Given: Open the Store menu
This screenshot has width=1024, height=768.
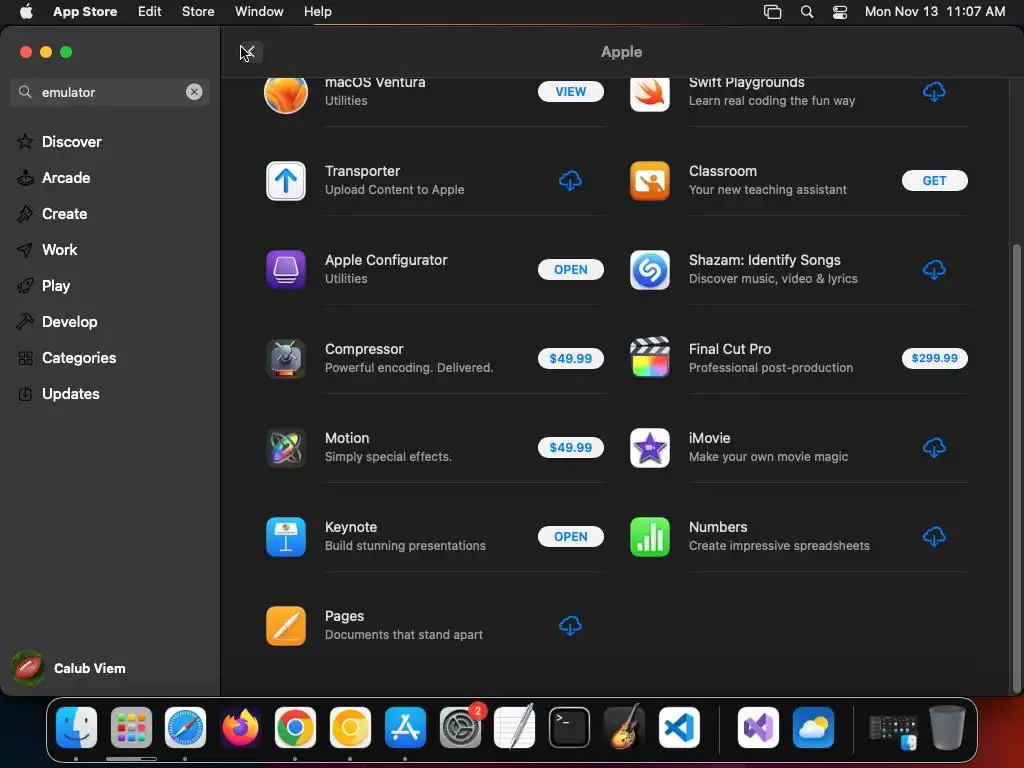Looking at the screenshot, I should [x=198, y=12].
